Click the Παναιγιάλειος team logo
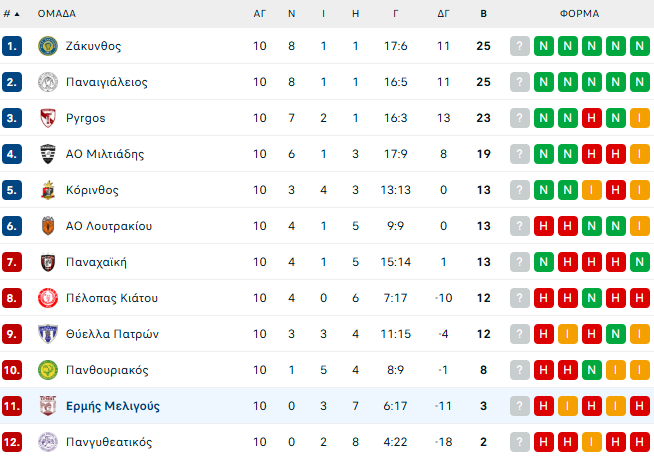This screenshot has width=654, height=459. (47, 82)
